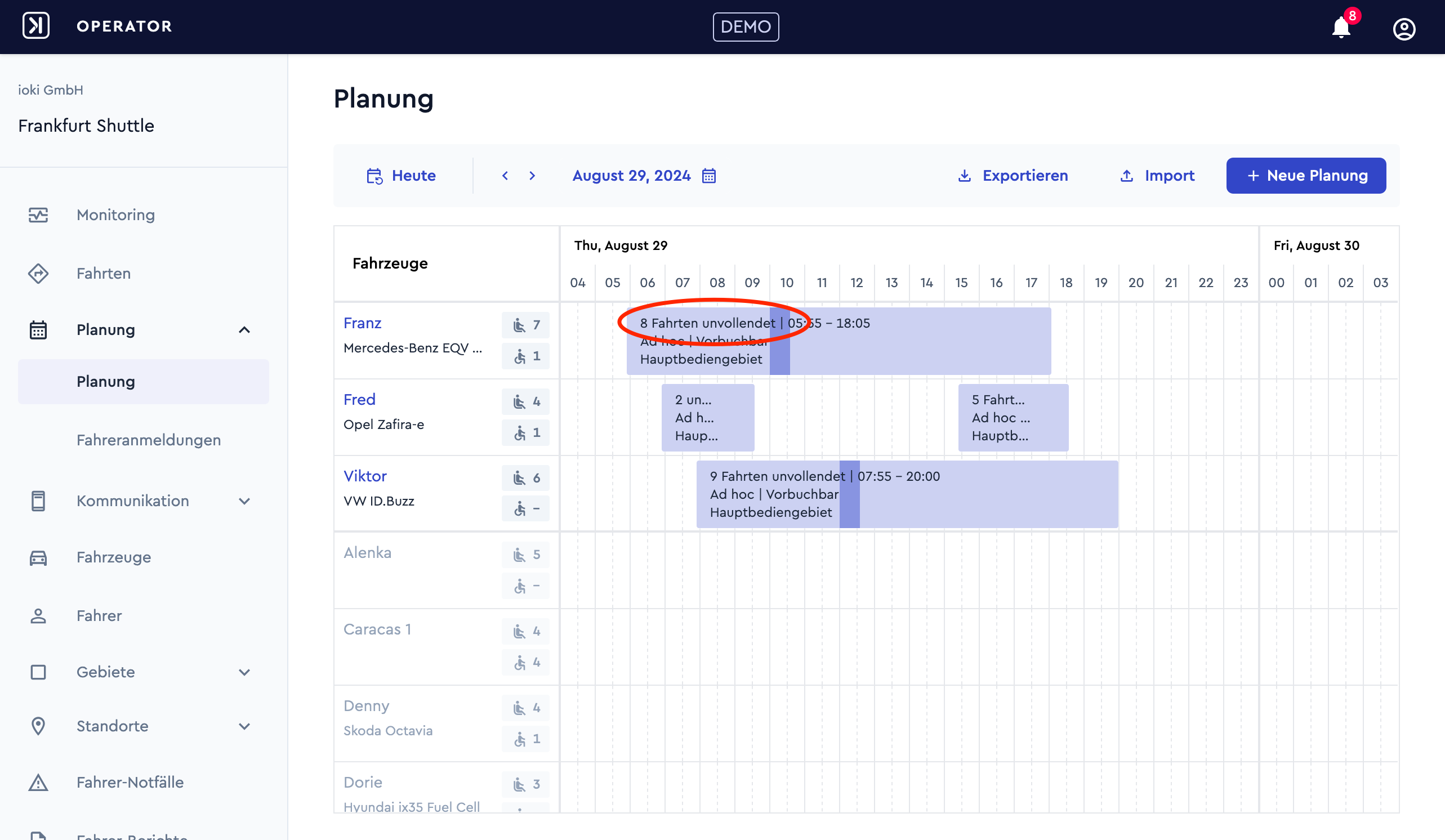Expand the Gebiete menu chevron

244,672
